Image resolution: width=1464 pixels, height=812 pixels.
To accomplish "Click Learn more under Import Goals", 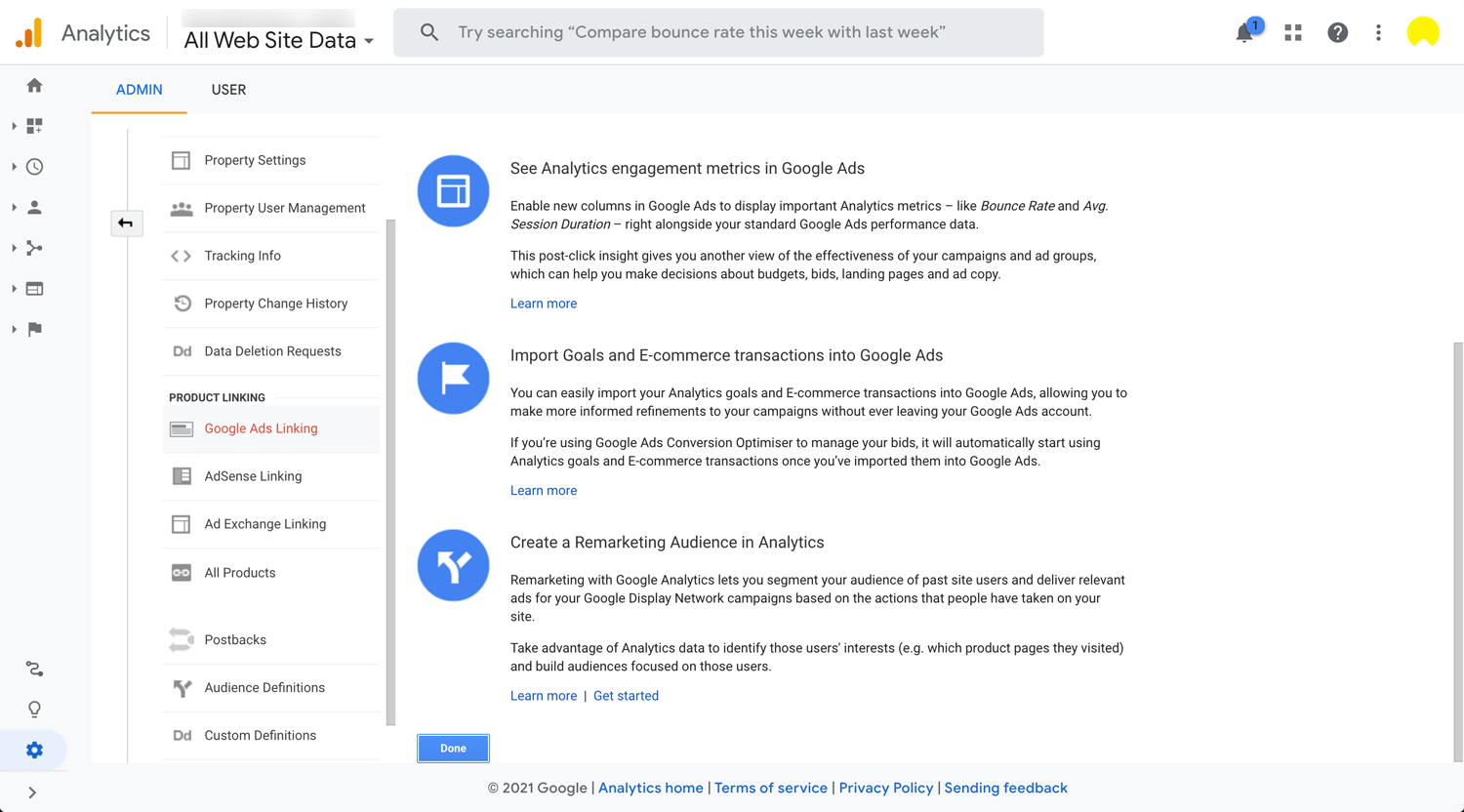I will [544, 491].
